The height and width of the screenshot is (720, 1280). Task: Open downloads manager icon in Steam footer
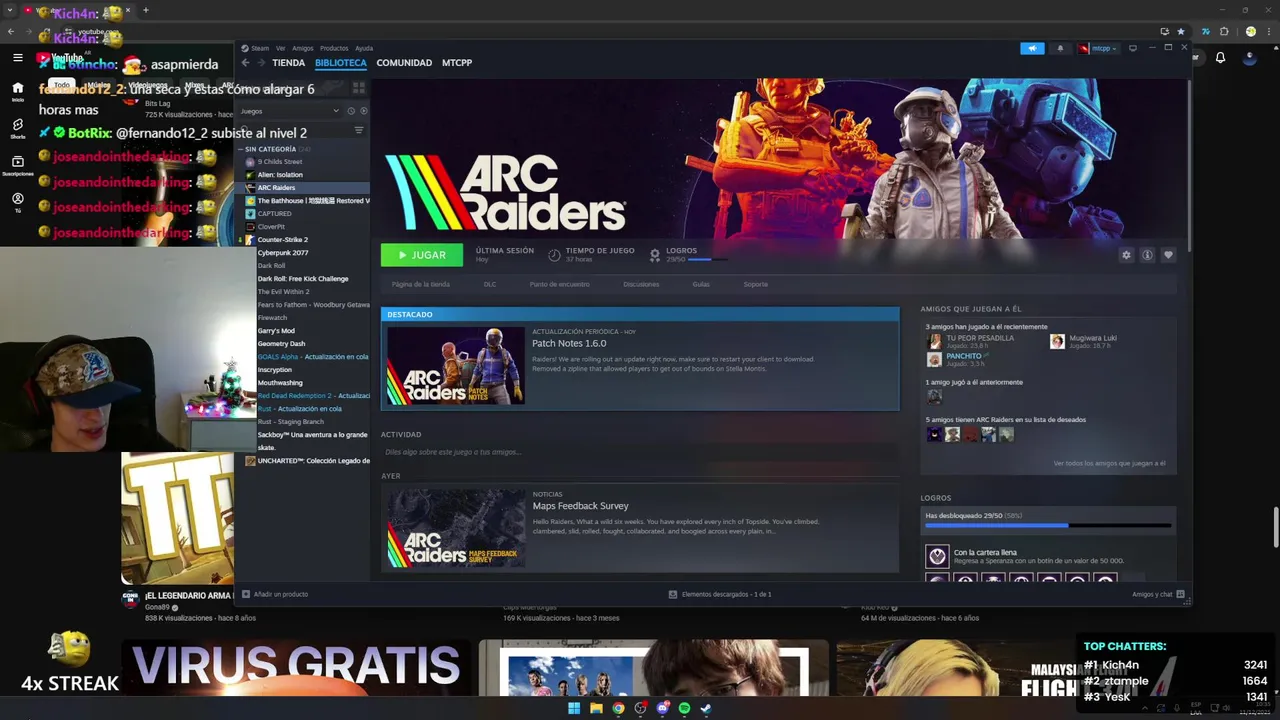[x=673, y=594]
